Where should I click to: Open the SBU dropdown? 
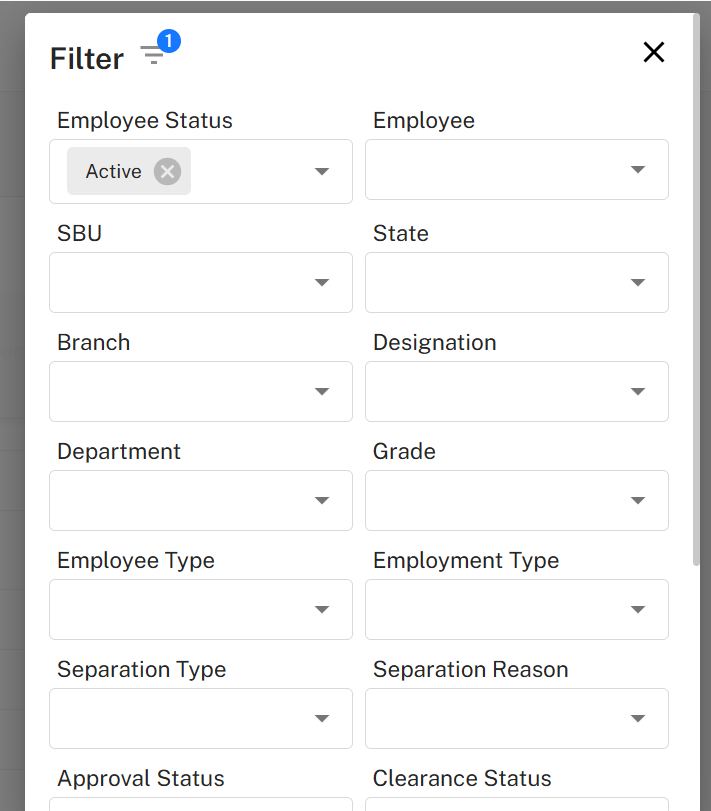pos(322,283)
